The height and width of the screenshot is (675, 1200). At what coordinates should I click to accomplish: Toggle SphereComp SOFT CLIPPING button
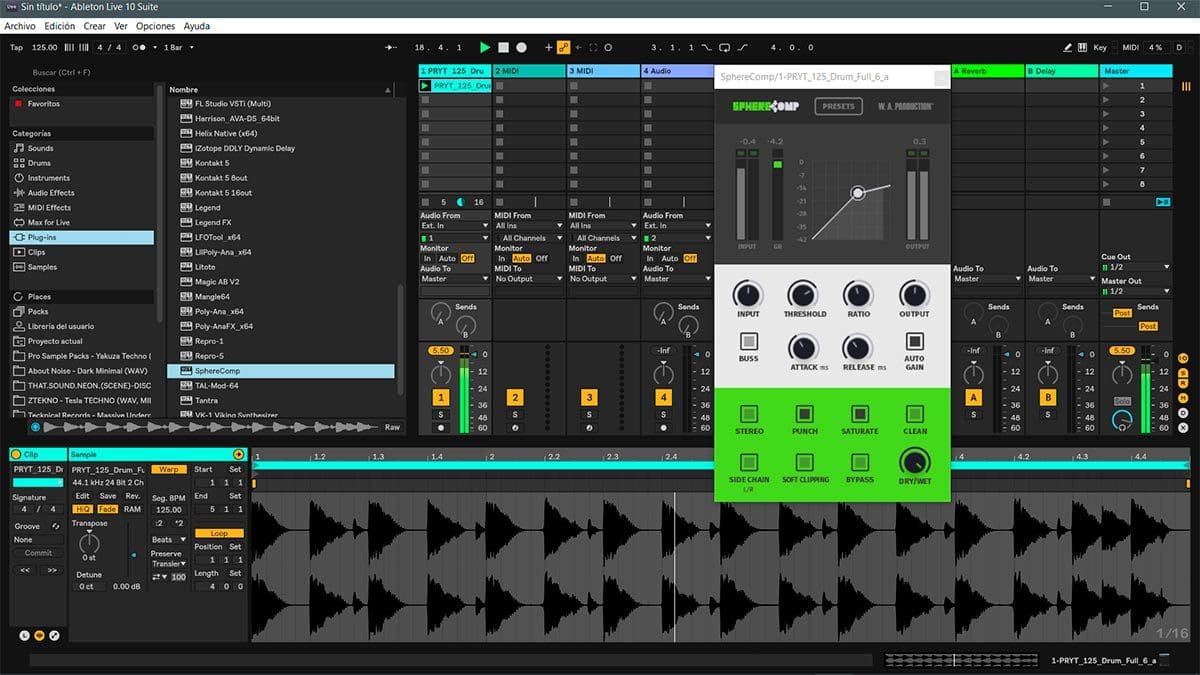[804, 462]
